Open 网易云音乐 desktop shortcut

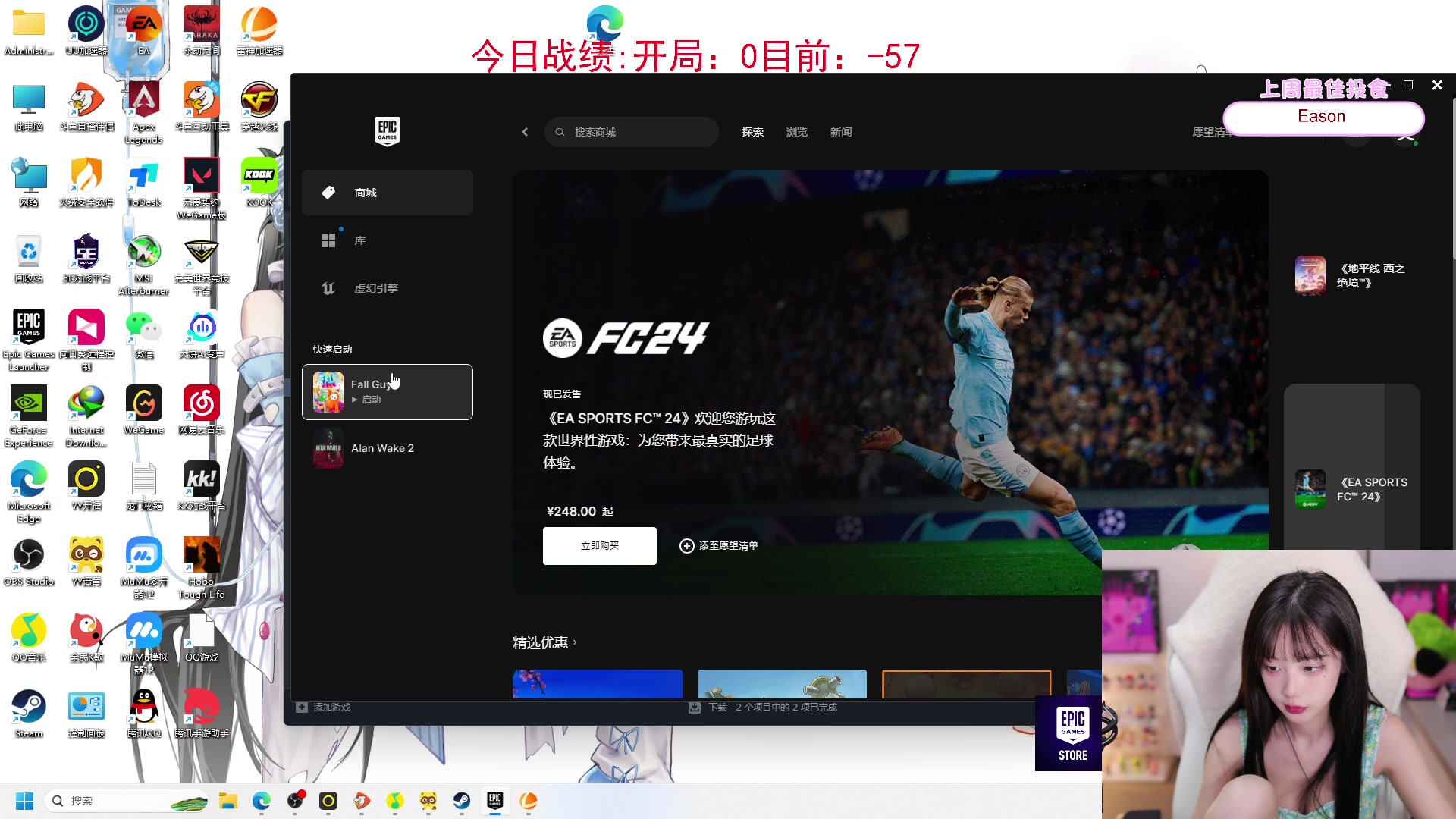tap(202, 411)
